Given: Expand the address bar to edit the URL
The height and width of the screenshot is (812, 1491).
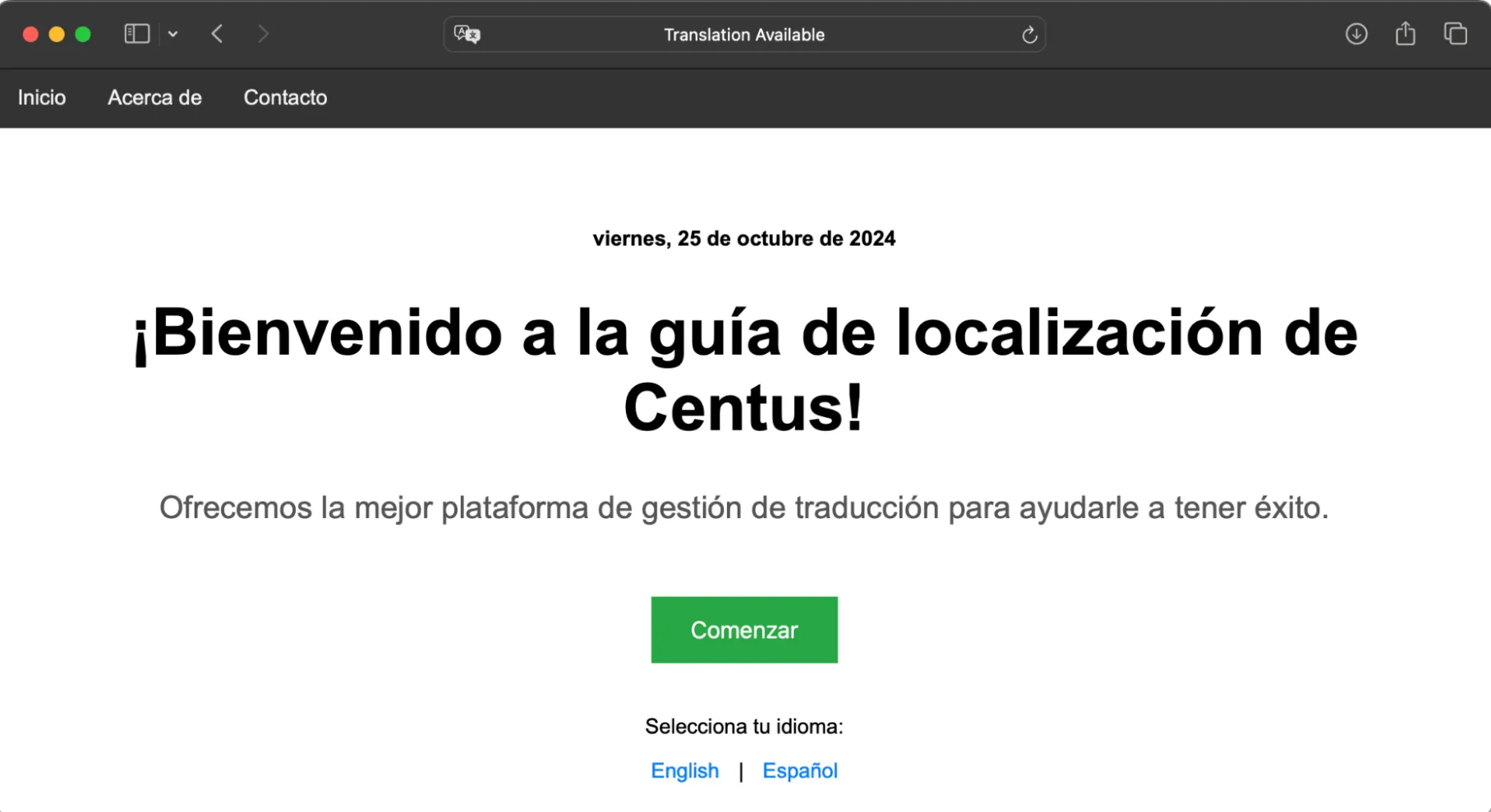Looking at the screenshot, I should coord(743,34).
